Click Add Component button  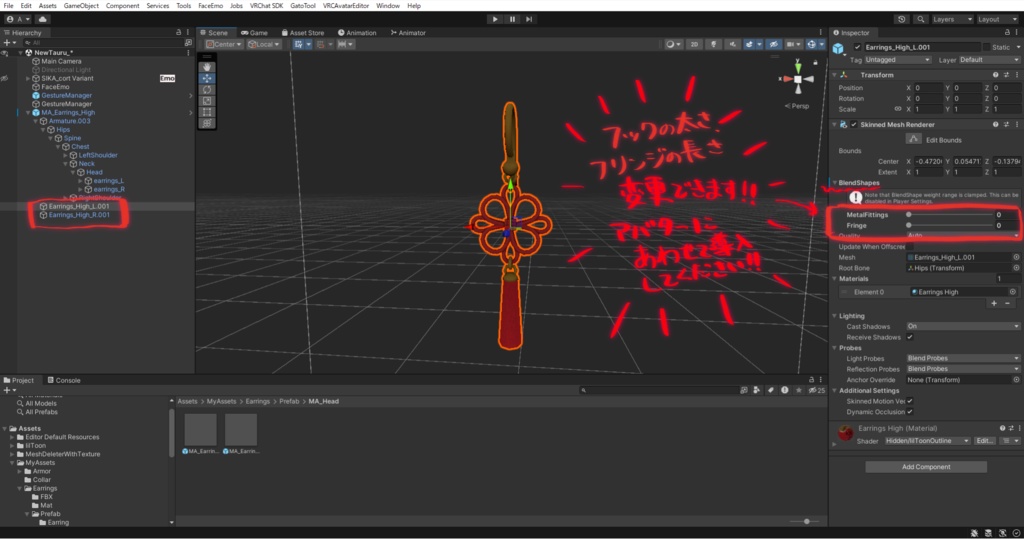coord(926,467)
